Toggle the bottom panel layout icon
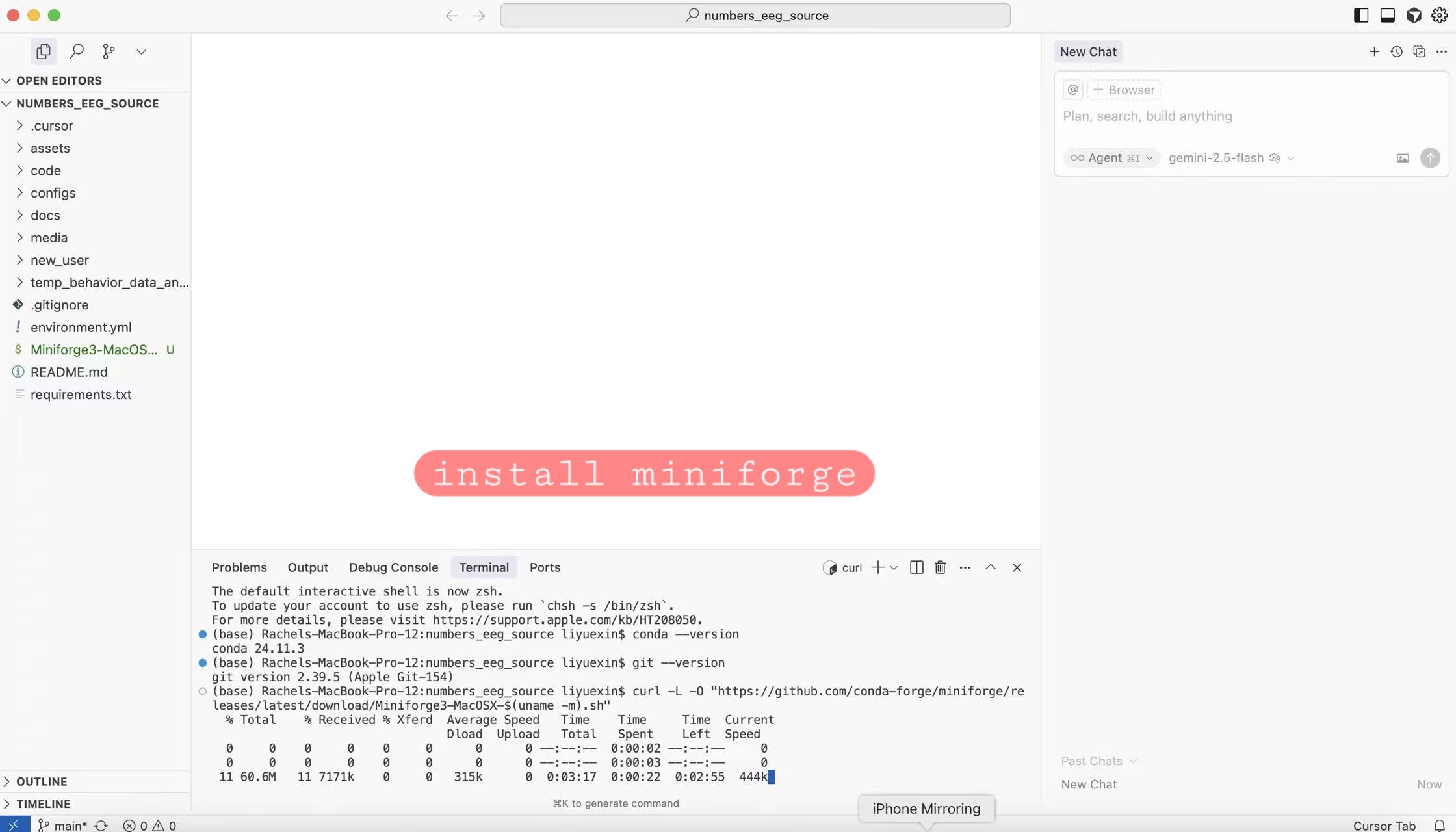1456x832 pixels. (x=1387, y=15)
